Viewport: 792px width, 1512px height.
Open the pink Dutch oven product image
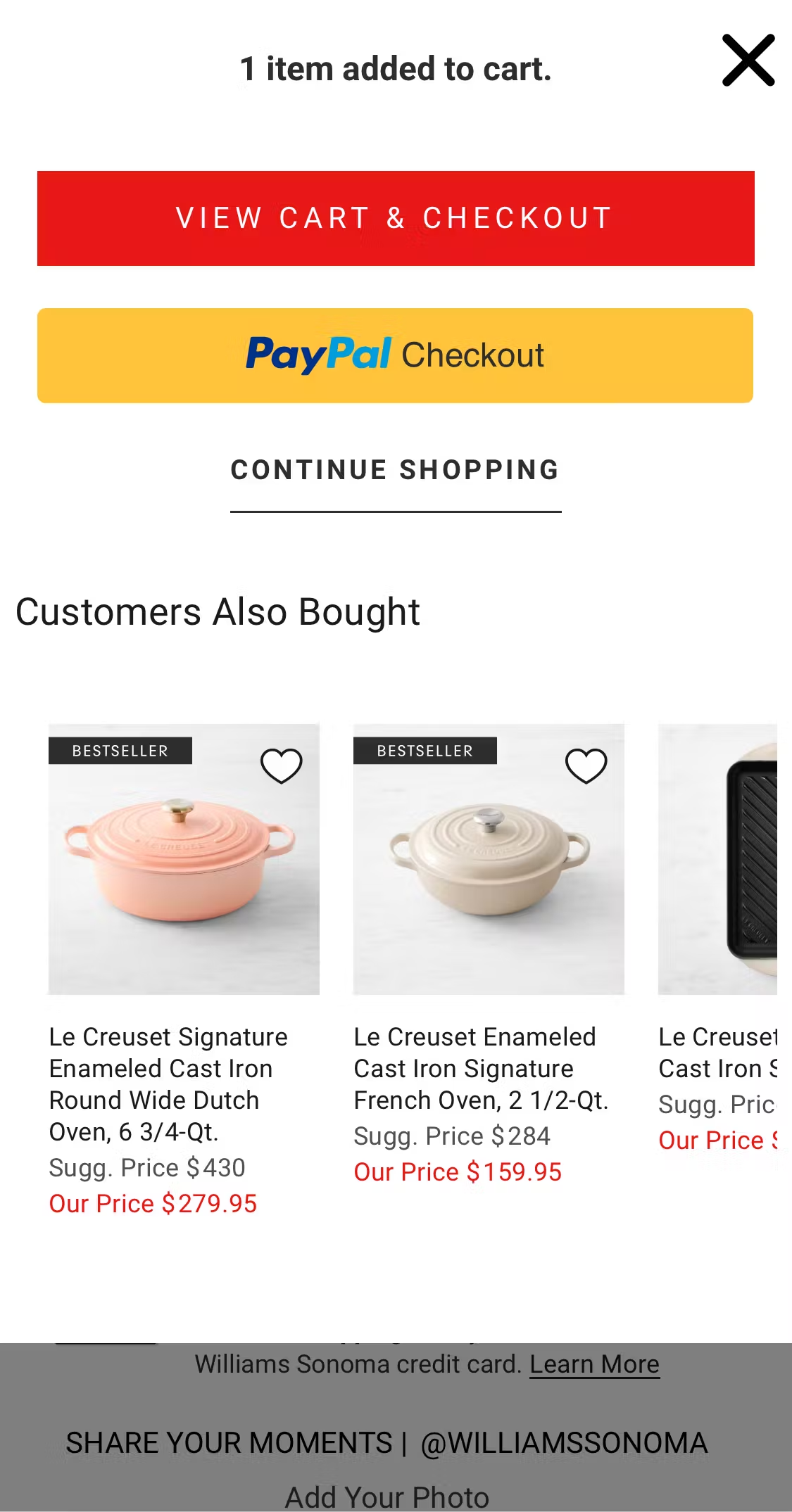pos(183,865)
